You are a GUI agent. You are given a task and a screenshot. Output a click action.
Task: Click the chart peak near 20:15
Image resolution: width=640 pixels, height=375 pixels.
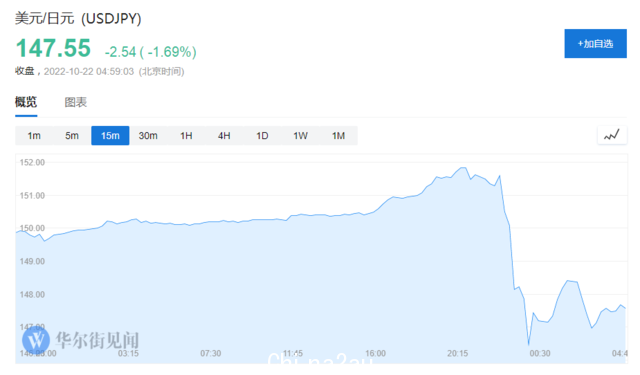[463, 168]
